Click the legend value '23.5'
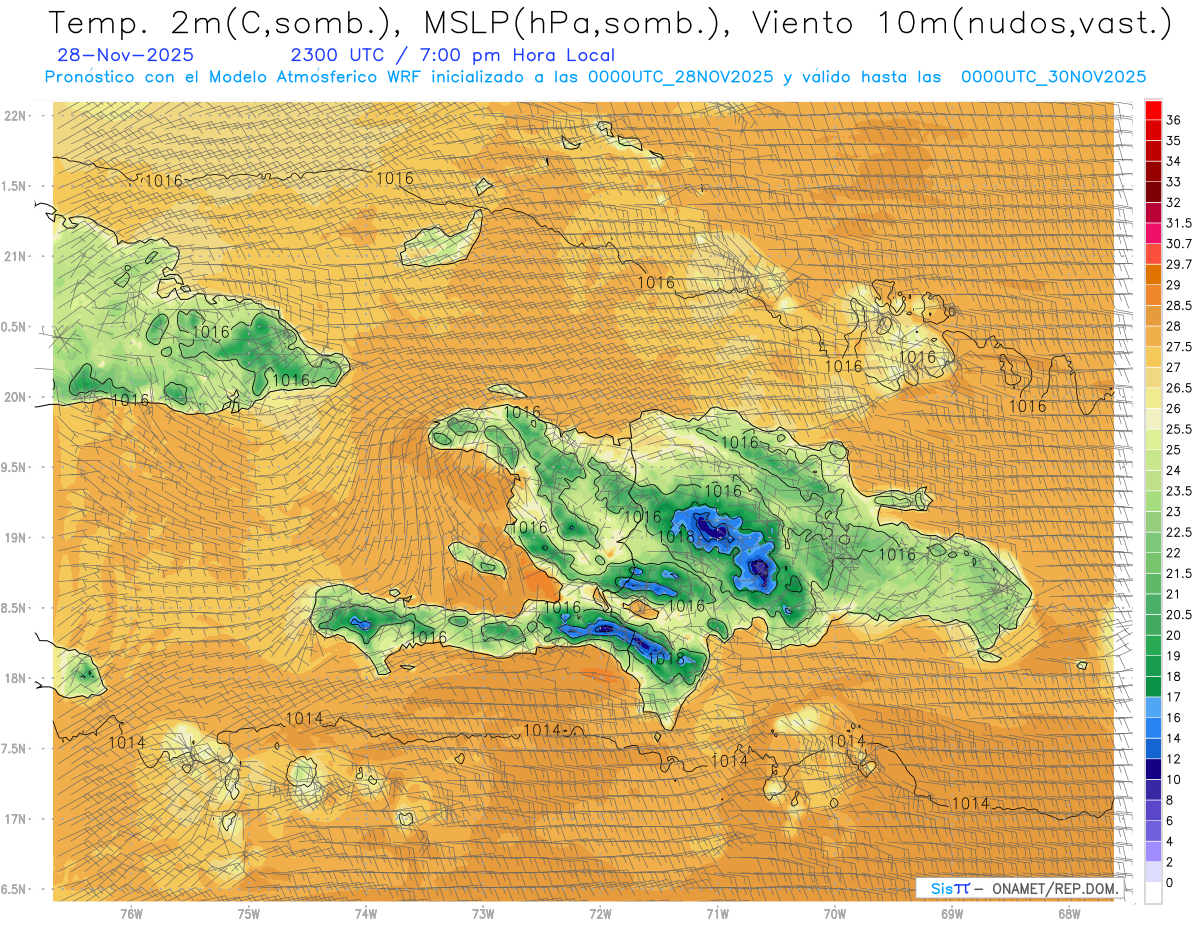 point(1178,491)
